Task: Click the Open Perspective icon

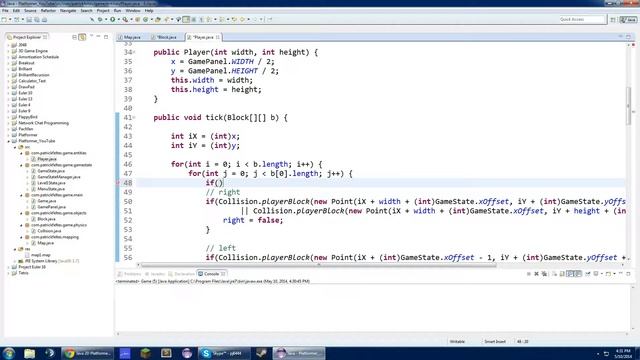Action: tap(613, 19)
